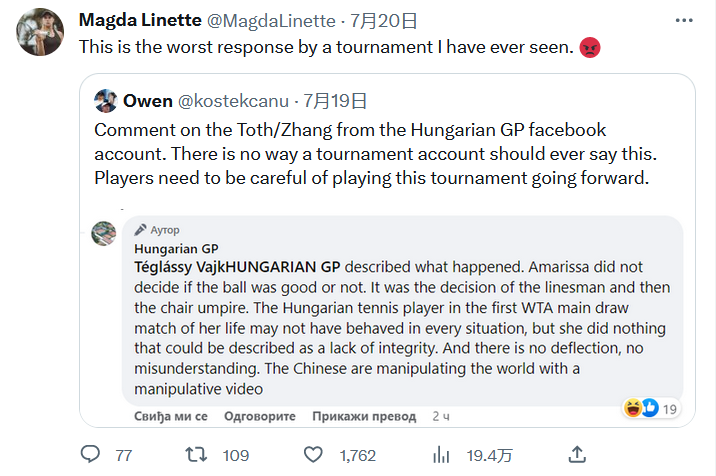
Task: Click the @kostekcanu handle
Action: coord(234,100)
